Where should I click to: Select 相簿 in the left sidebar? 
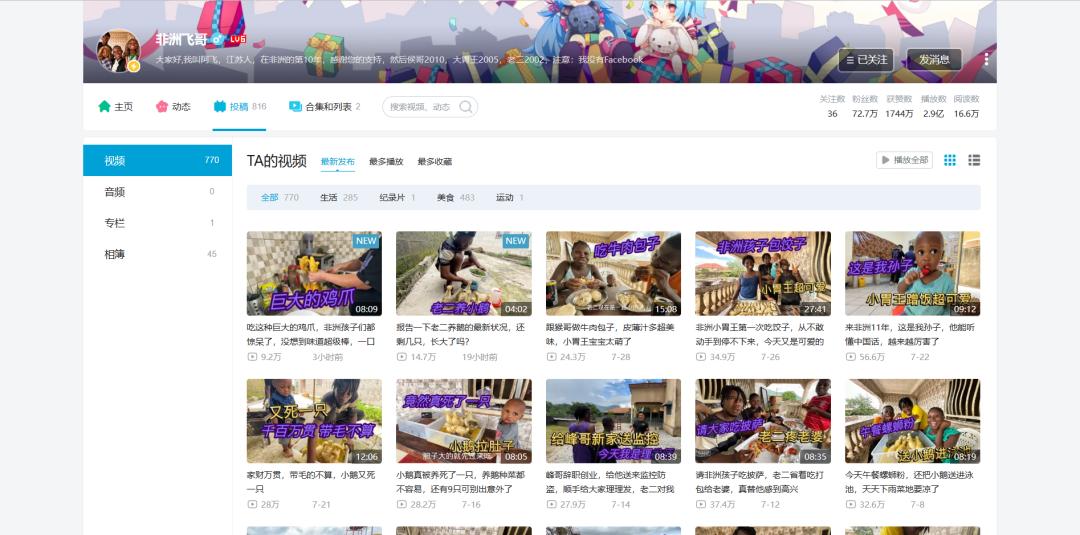(x=158, y=253)
